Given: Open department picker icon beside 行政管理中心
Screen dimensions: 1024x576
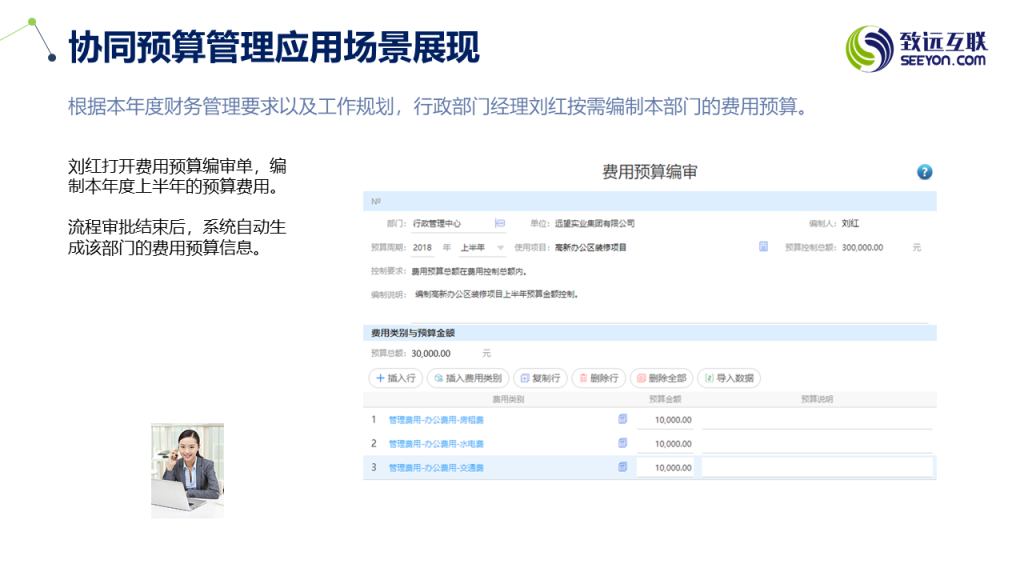Looking at the screenshot, I should coord(500,224).
